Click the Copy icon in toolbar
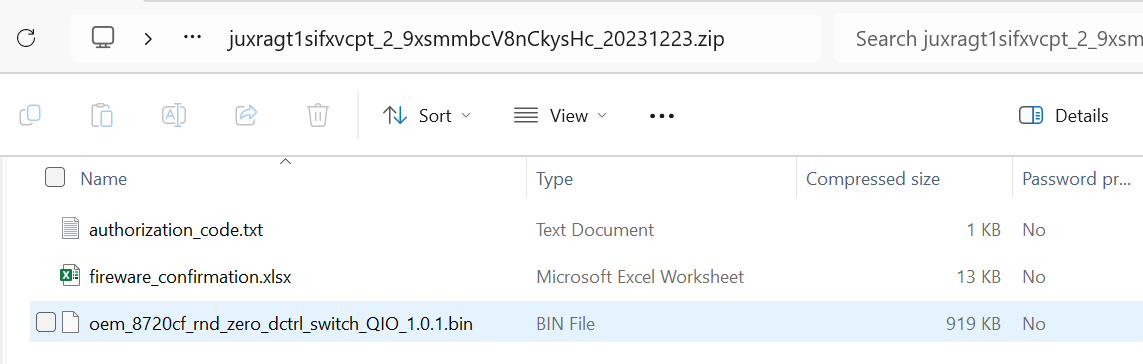 pyautogui.click(x=30, y=115)
